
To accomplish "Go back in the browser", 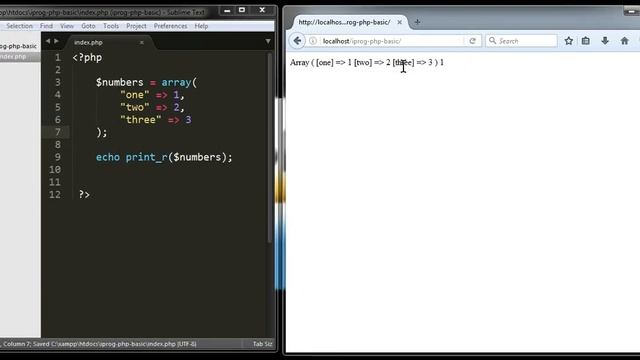I will click(297, 41).
